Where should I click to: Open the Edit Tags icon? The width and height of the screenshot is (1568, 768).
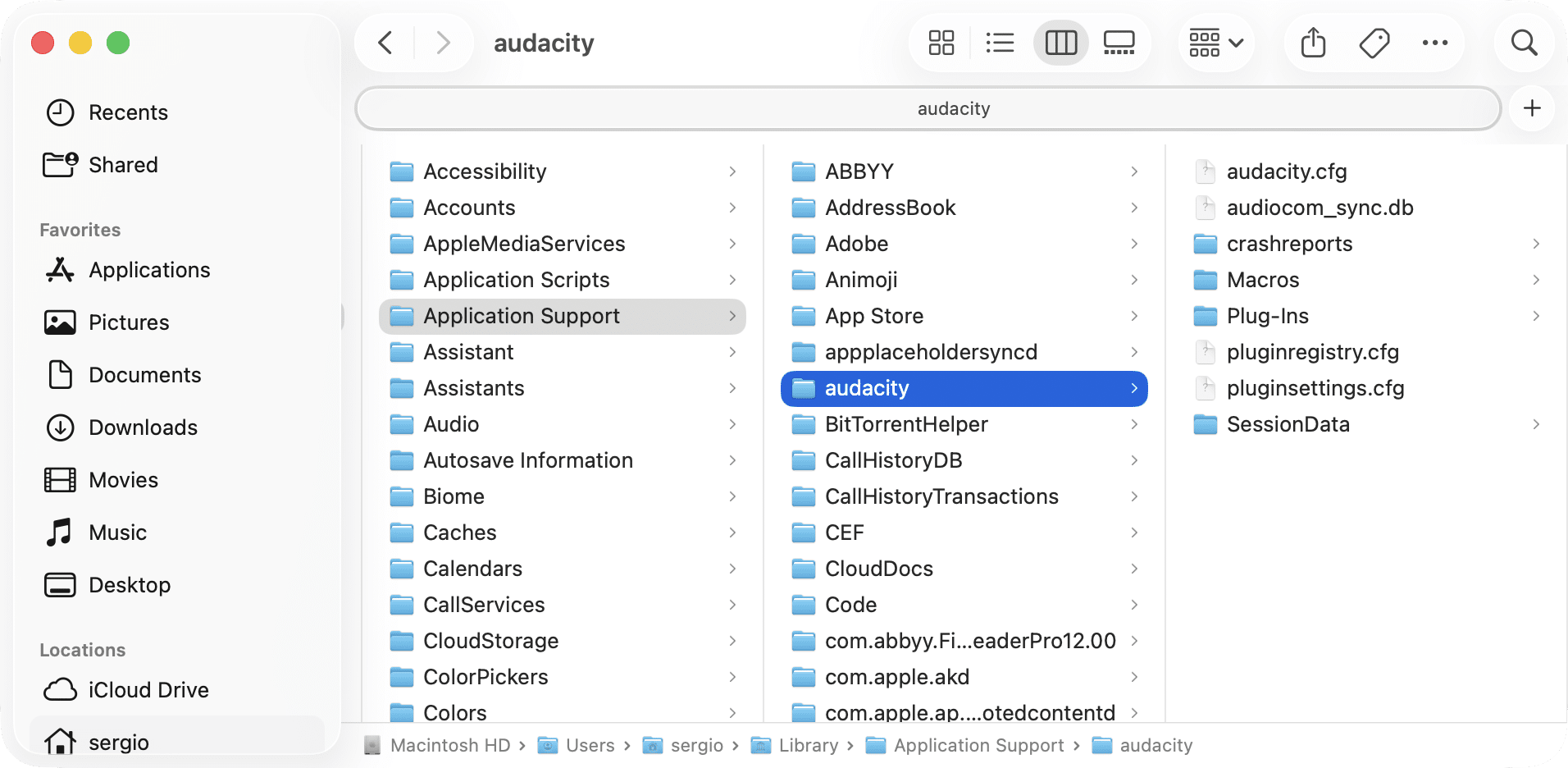point(1374,43)
